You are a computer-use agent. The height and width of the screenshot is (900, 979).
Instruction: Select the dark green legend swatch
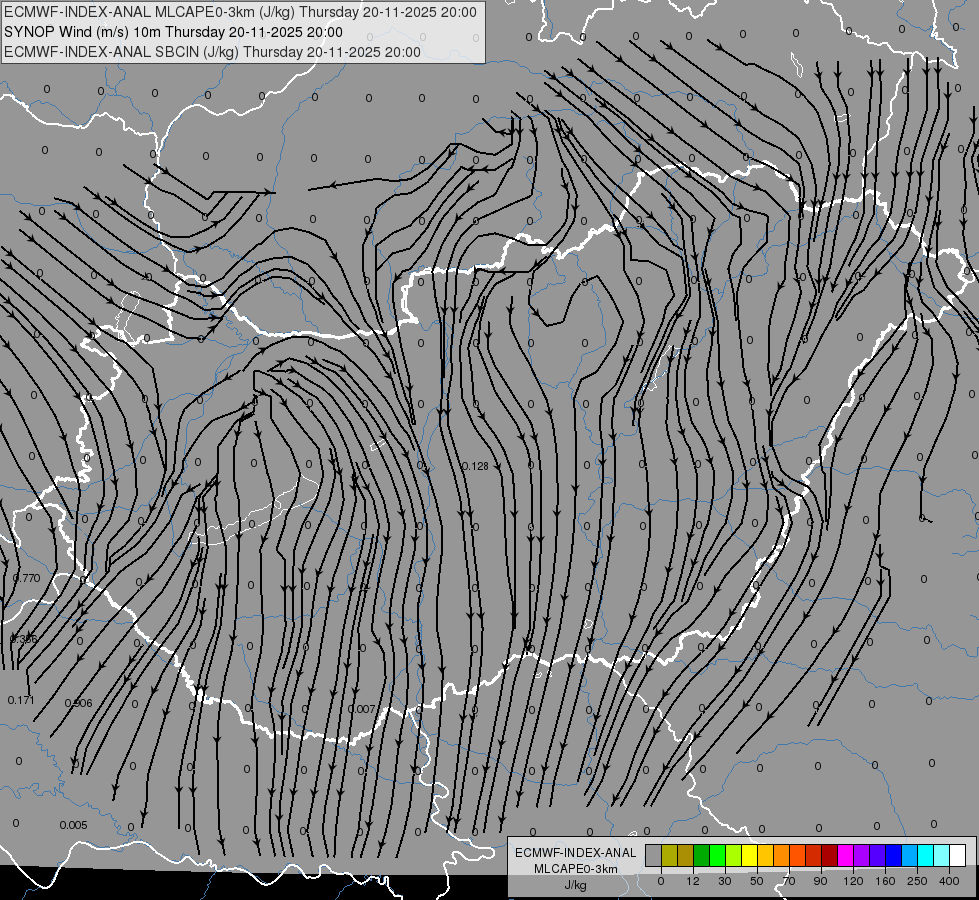[x=702, y=855]
